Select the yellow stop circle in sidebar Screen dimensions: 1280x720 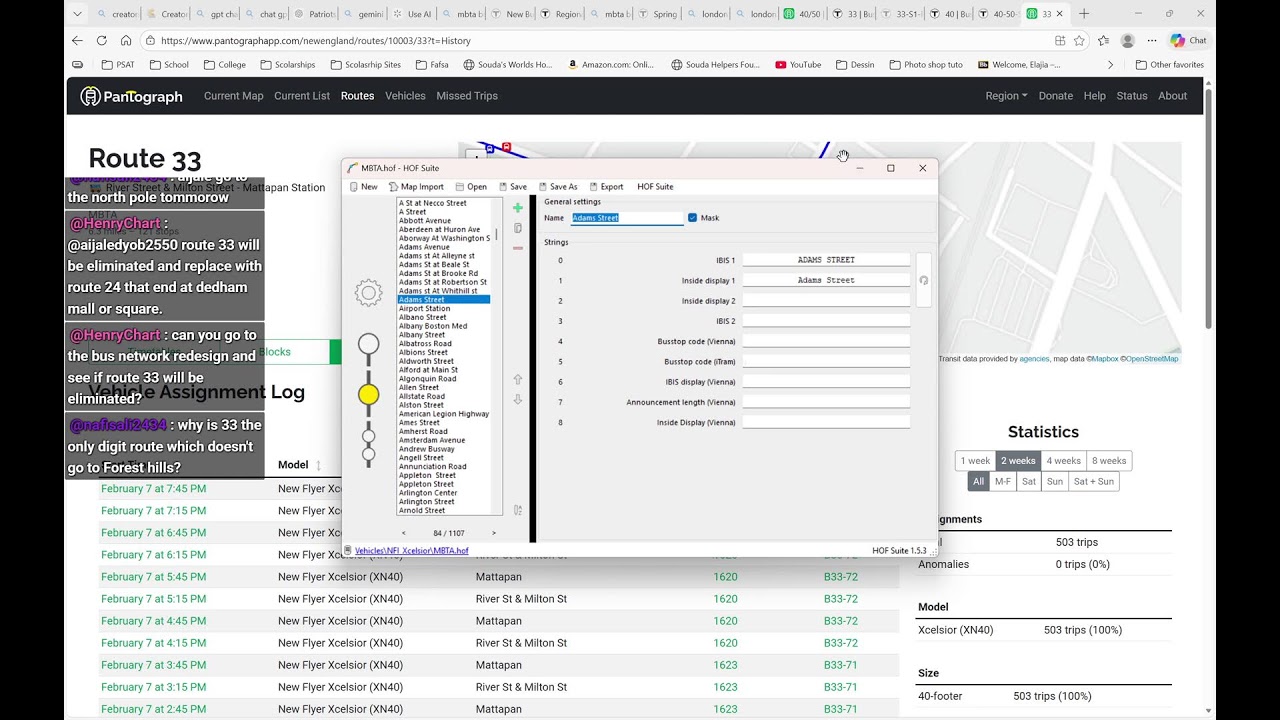tap(369, 395)
